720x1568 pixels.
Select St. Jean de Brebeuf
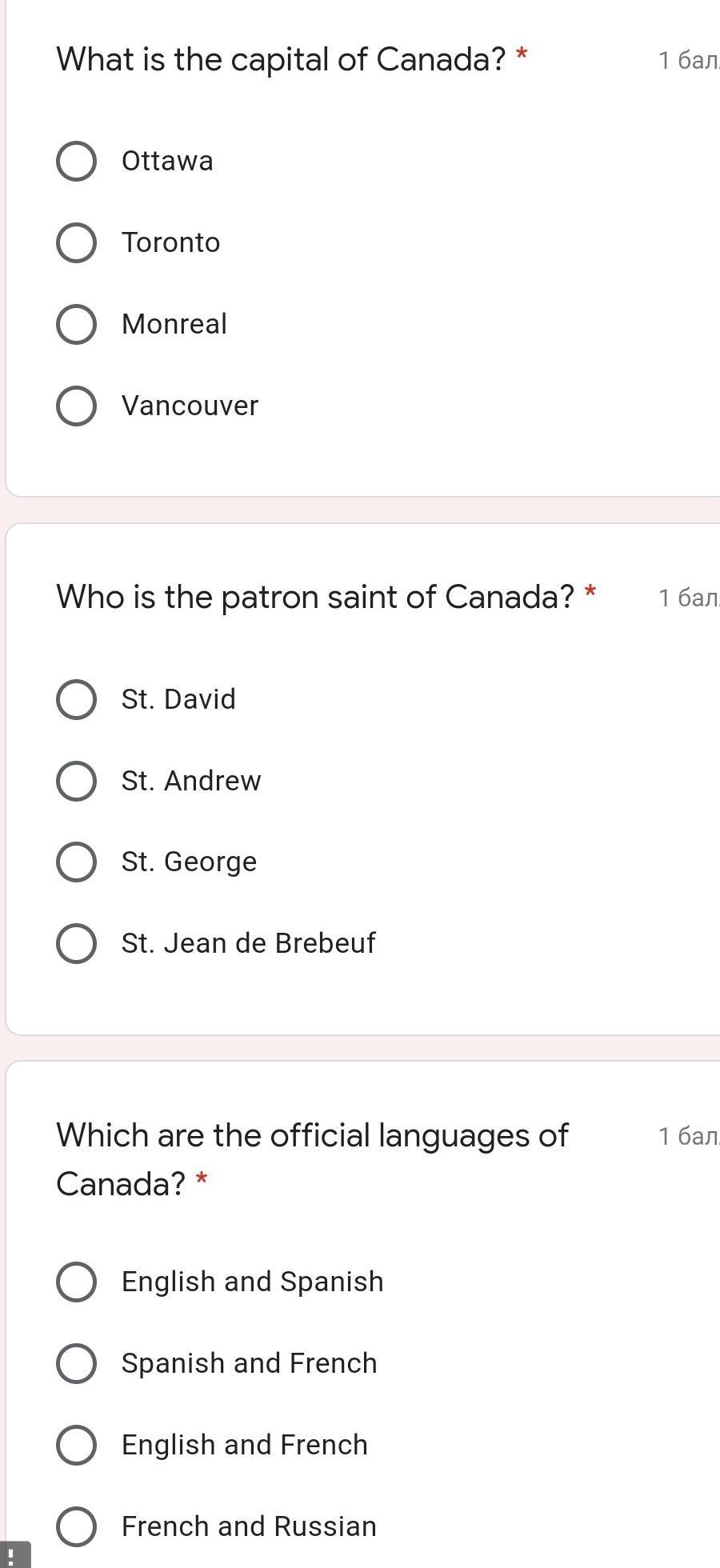pos(77,943)
